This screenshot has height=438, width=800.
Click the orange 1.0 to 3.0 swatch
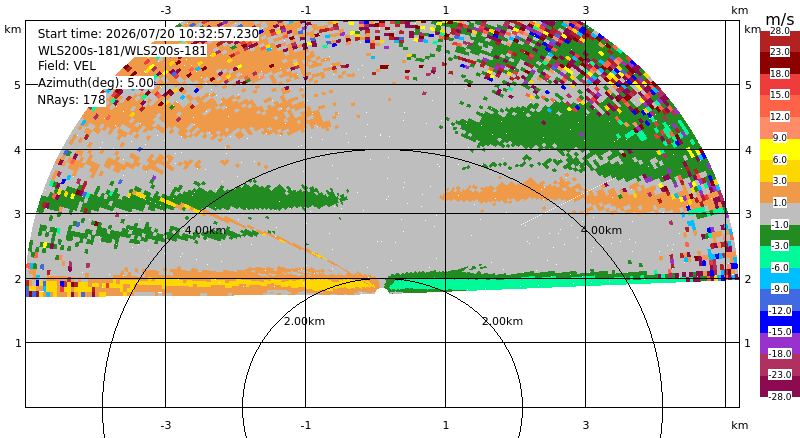[x=780, y=192]
